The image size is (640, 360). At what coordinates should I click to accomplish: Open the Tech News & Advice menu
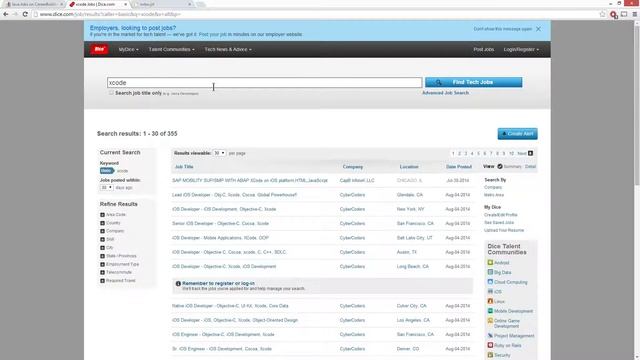228,49
